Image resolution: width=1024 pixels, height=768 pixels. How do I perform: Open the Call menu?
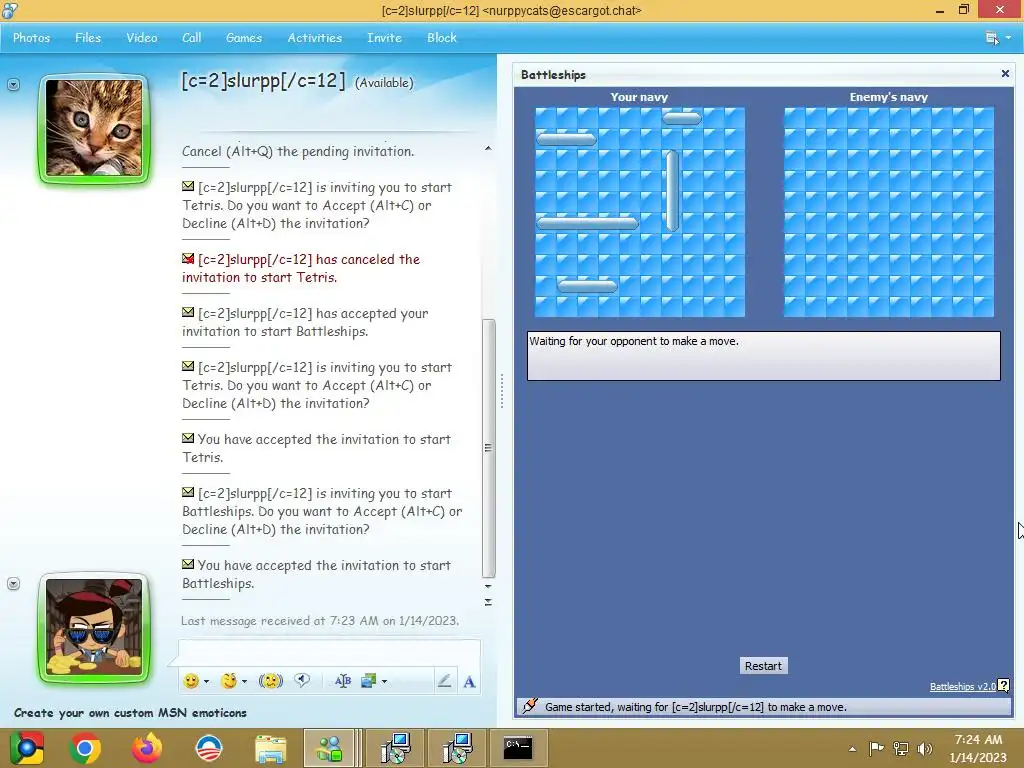click(191, 38)
